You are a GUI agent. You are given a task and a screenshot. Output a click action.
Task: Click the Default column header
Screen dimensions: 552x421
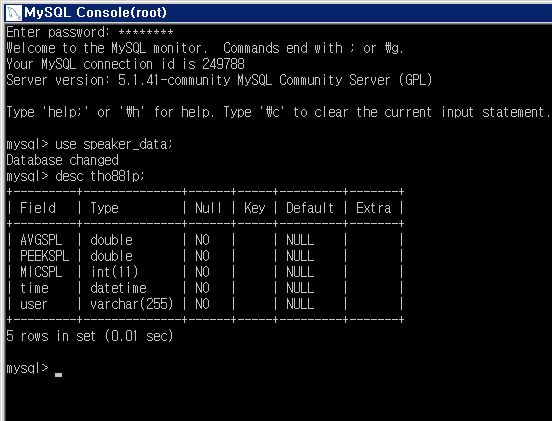(309, 208)
